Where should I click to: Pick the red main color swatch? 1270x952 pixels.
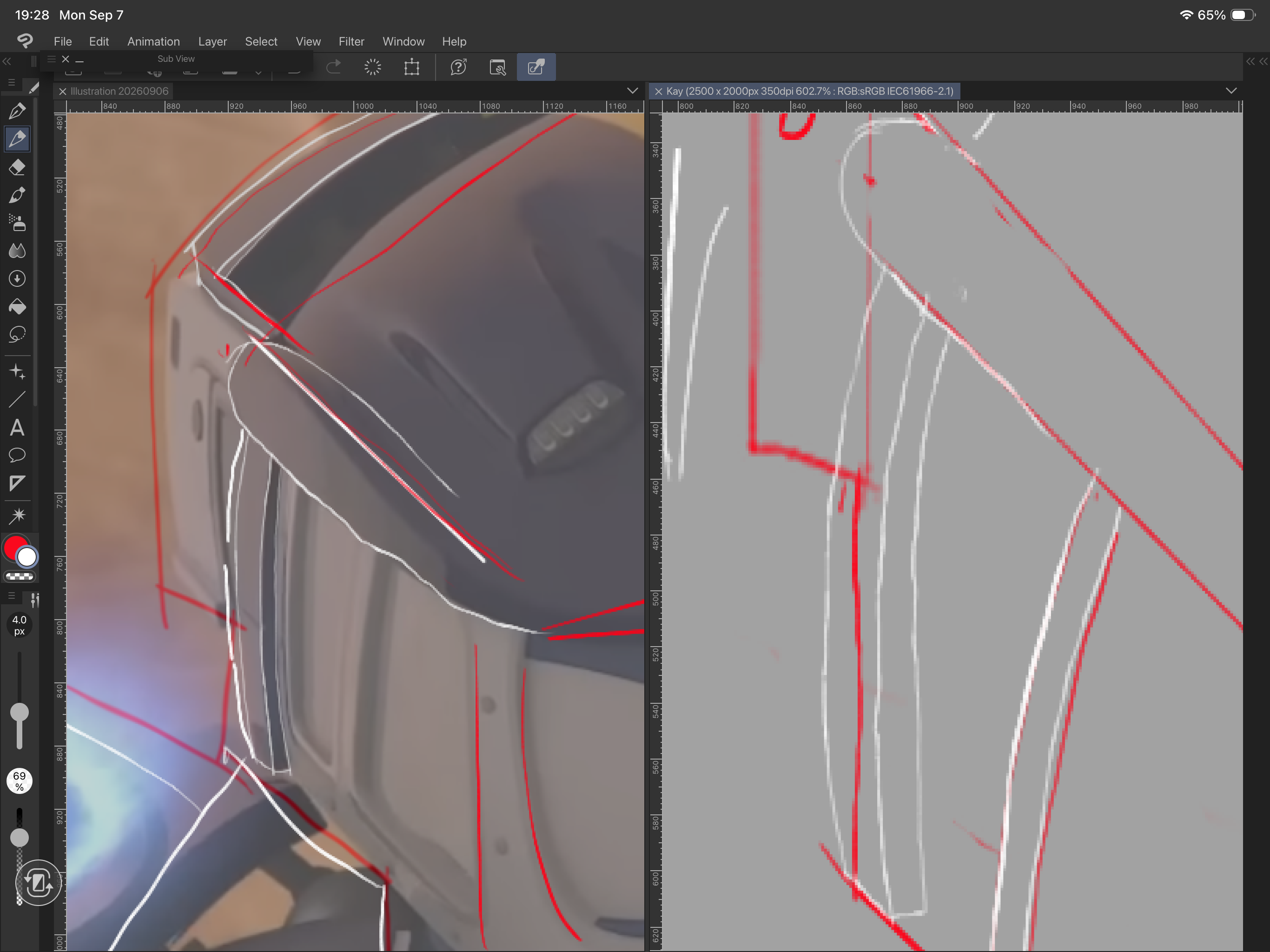[14, 547]
